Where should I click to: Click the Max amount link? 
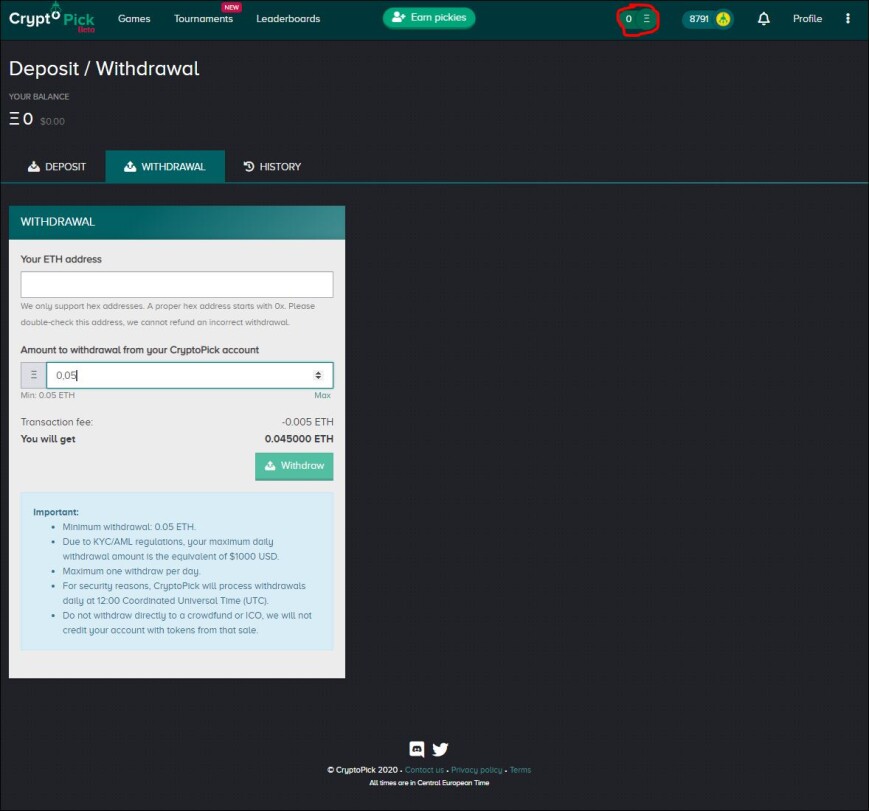click(x=323, y=395)
